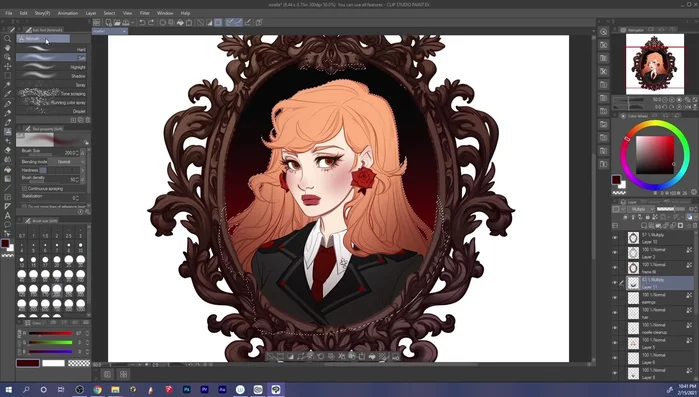Select the Eyedropper tool
This screenshot has height=397, width=699.
[8, 94]
